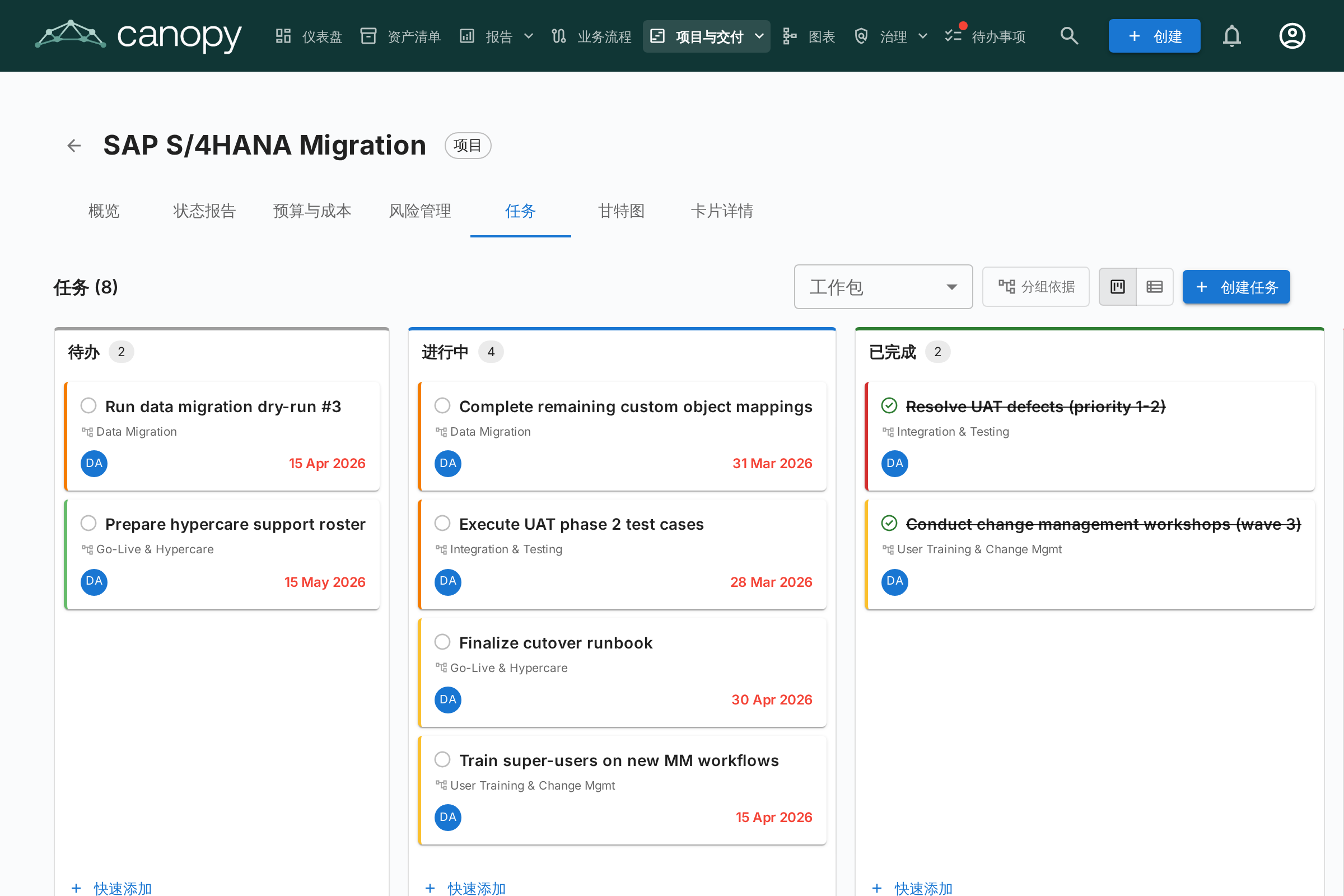Mark Complete remaining custom object mappings done
The height and width of the screenshot is (896, 1344).
[442, 405]
